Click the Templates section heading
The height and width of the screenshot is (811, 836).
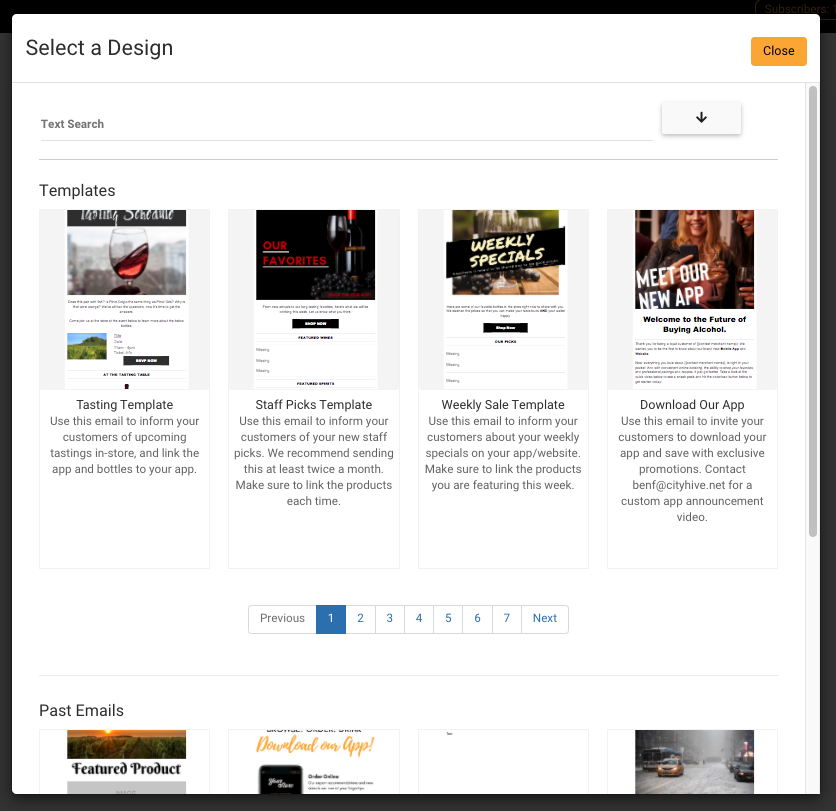(77, 191)
